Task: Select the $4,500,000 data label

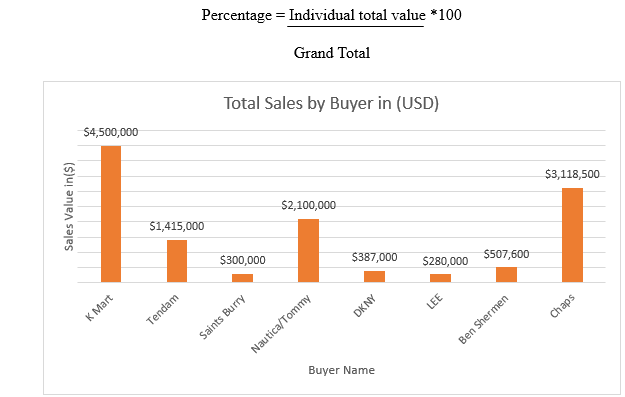Action: click(x=111, y=132)
